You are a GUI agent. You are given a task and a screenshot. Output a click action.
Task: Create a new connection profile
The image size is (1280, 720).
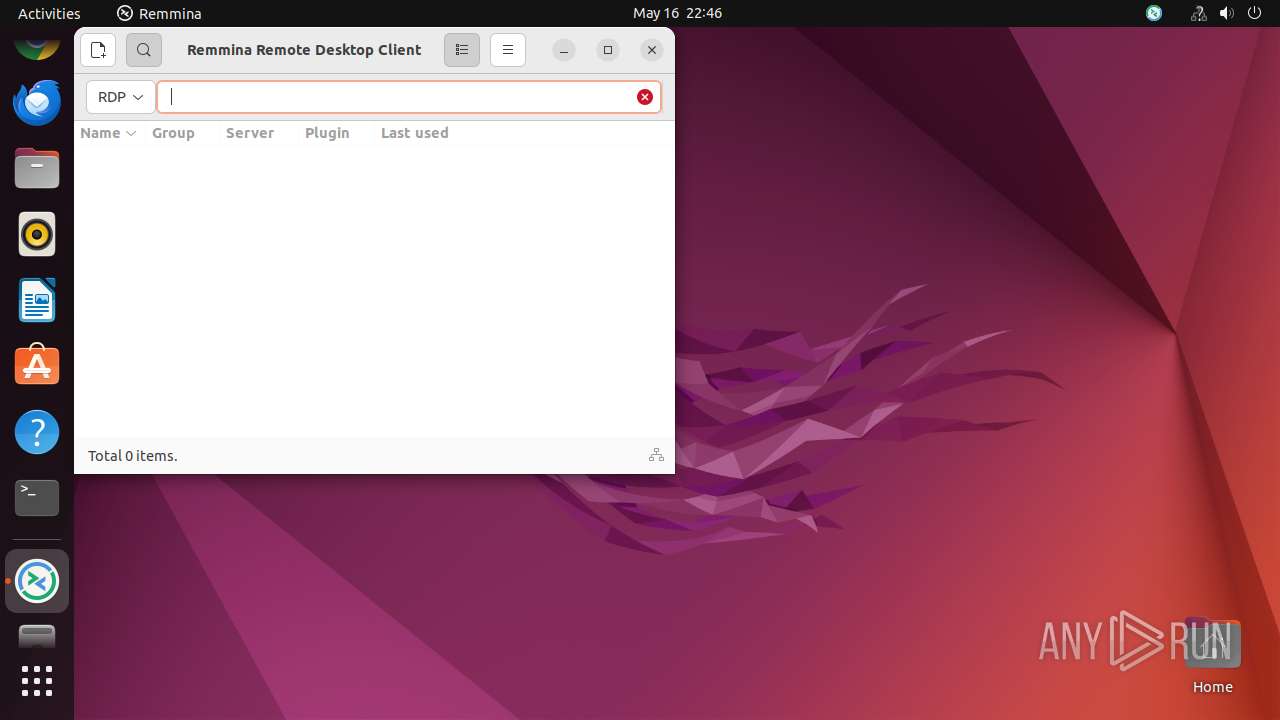(x=98, y=50)
